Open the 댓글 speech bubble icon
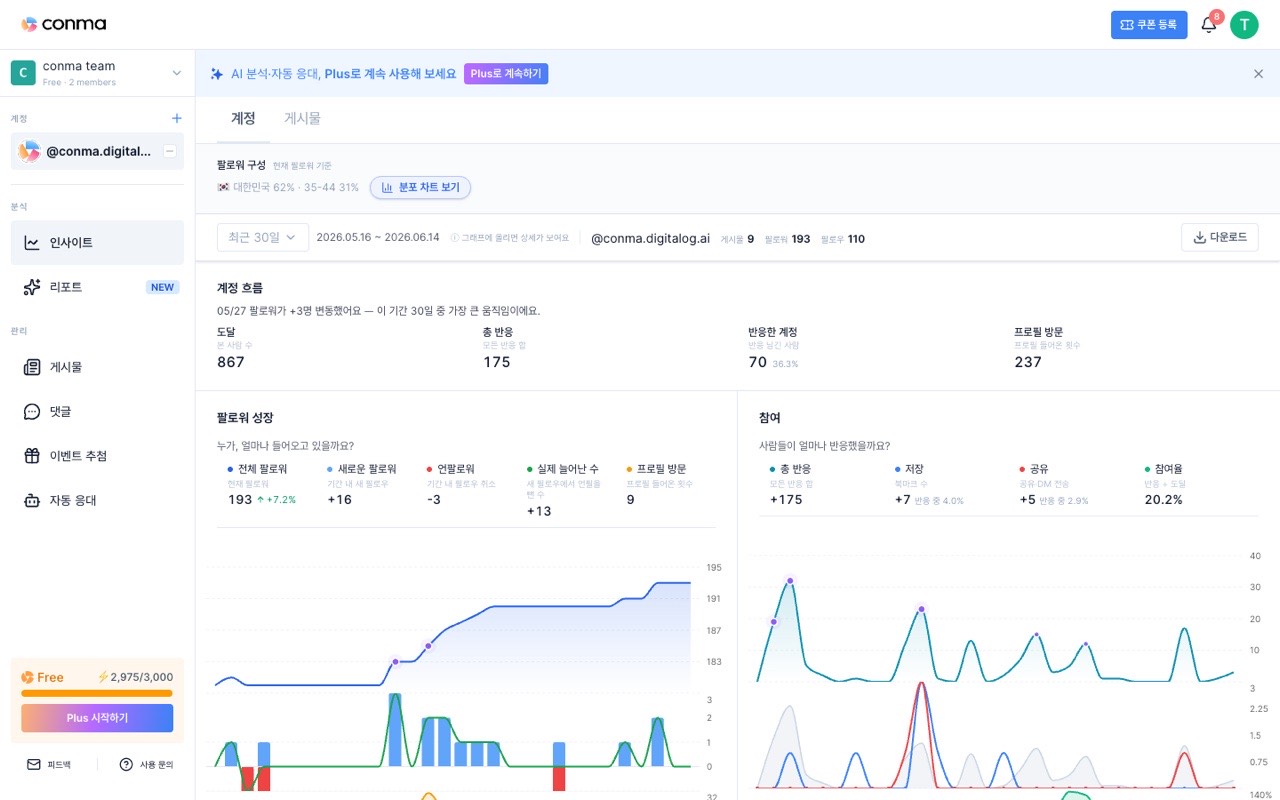The image size is (1280, 800). (x=32, y=411)
